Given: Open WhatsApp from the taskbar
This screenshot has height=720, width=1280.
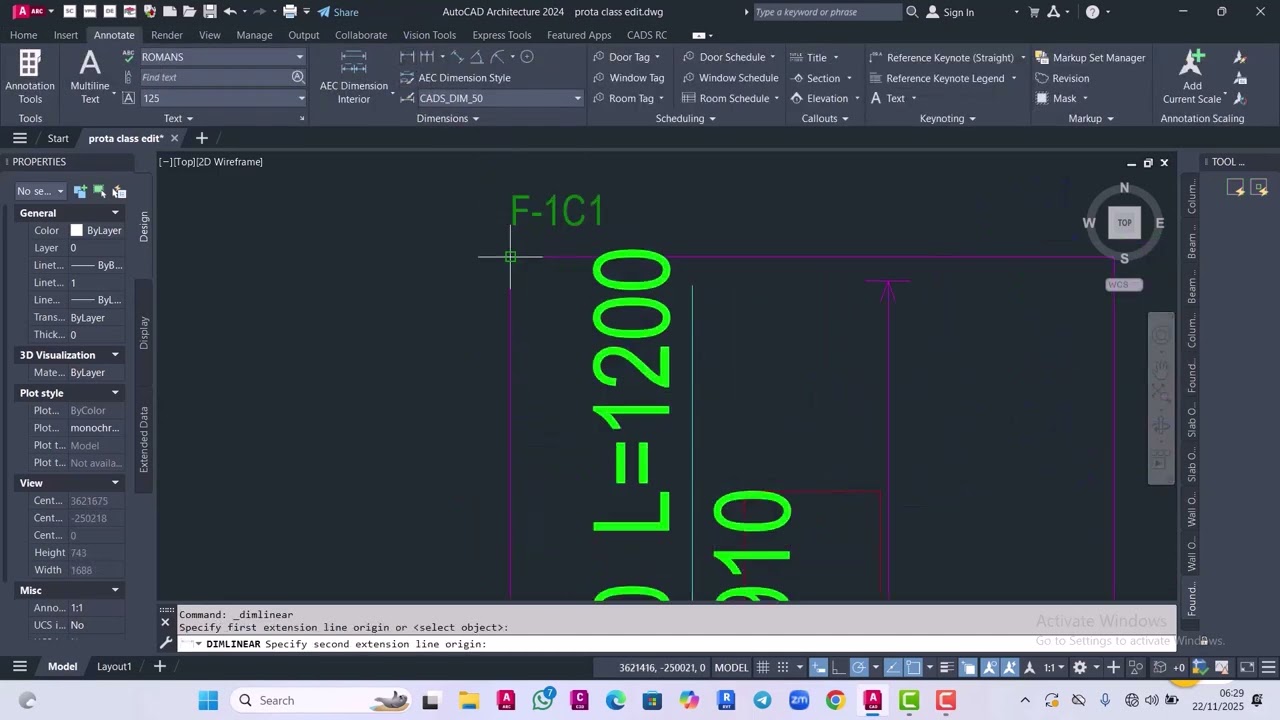Looking at the screenshot, I should point(543,700).
